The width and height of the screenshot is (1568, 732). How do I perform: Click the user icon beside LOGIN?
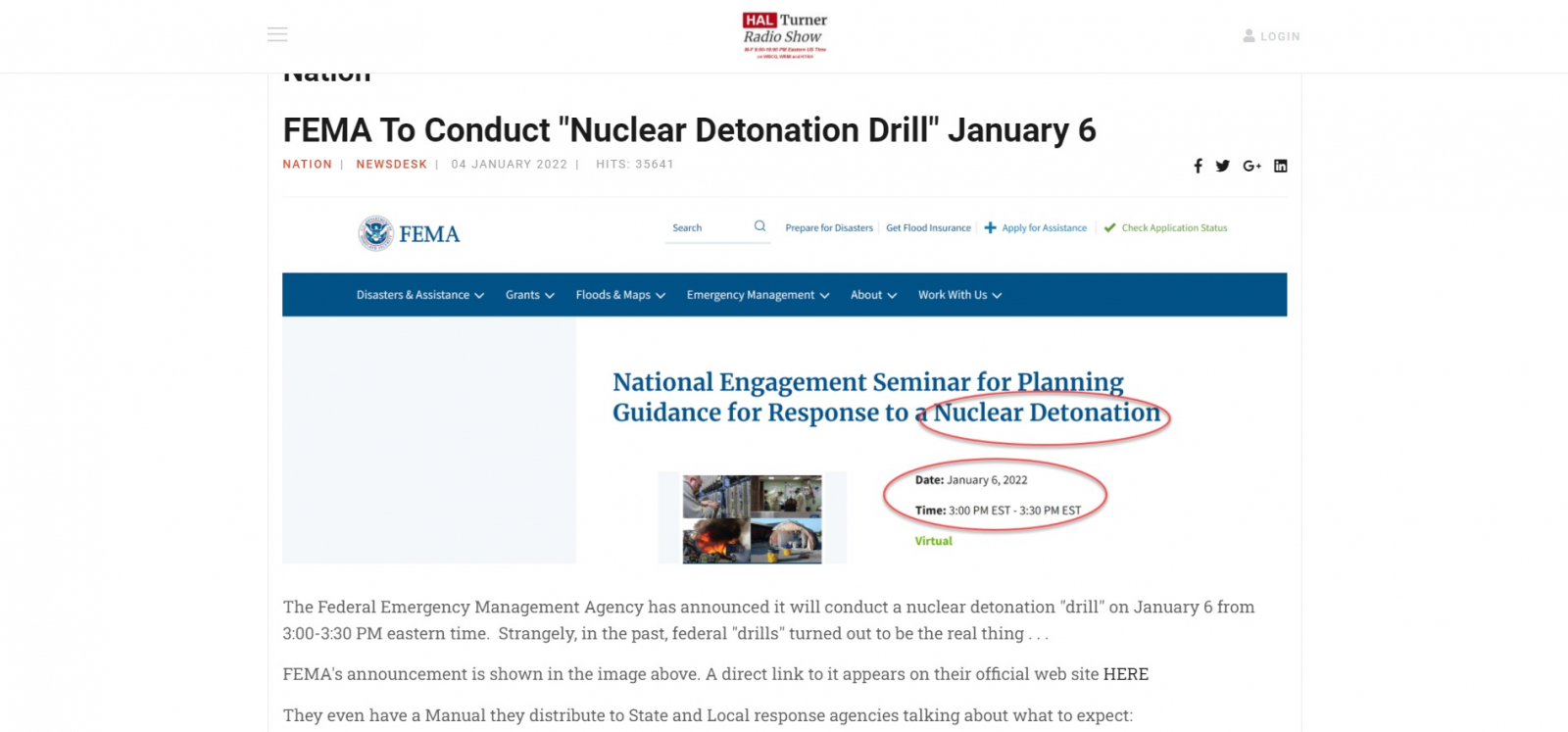(1249, 35)
